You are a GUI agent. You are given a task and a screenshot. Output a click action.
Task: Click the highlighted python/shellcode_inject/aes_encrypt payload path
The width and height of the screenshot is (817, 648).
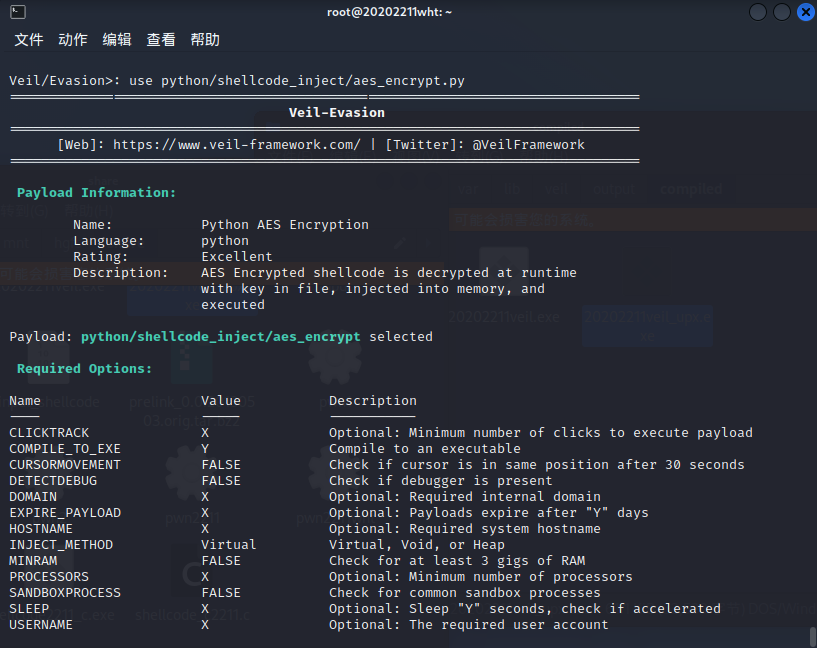pyautogui.click(x=221, y=337)
